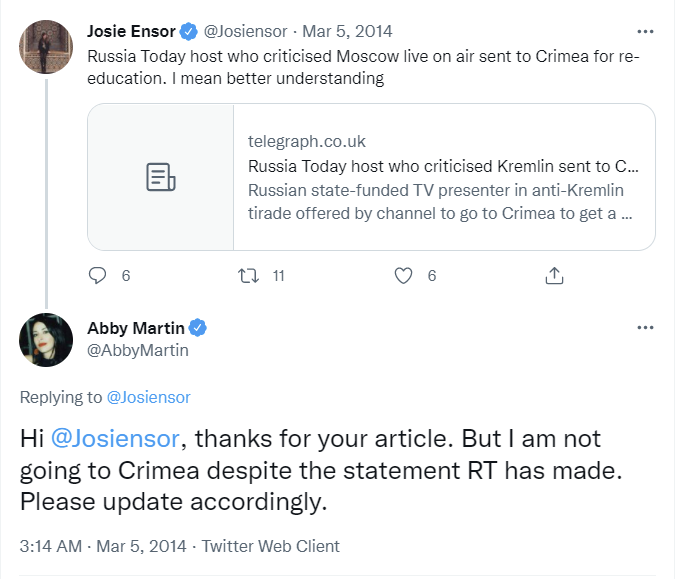Open Abby Martin's profile picture
The image size is (695, 579).
[x=46, y=340]
